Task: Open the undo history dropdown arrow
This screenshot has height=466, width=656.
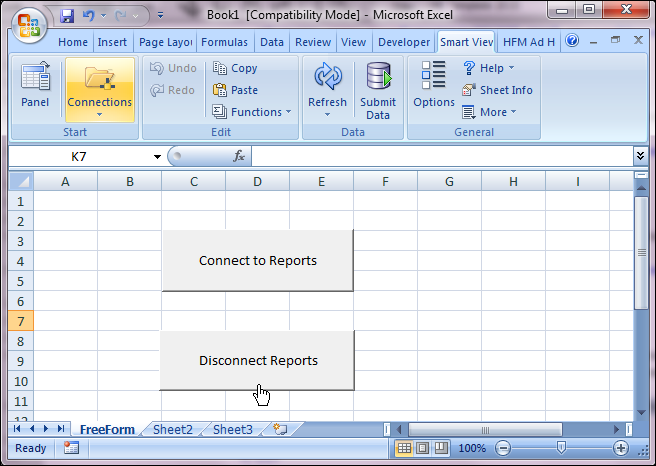Action: [103, 16]
